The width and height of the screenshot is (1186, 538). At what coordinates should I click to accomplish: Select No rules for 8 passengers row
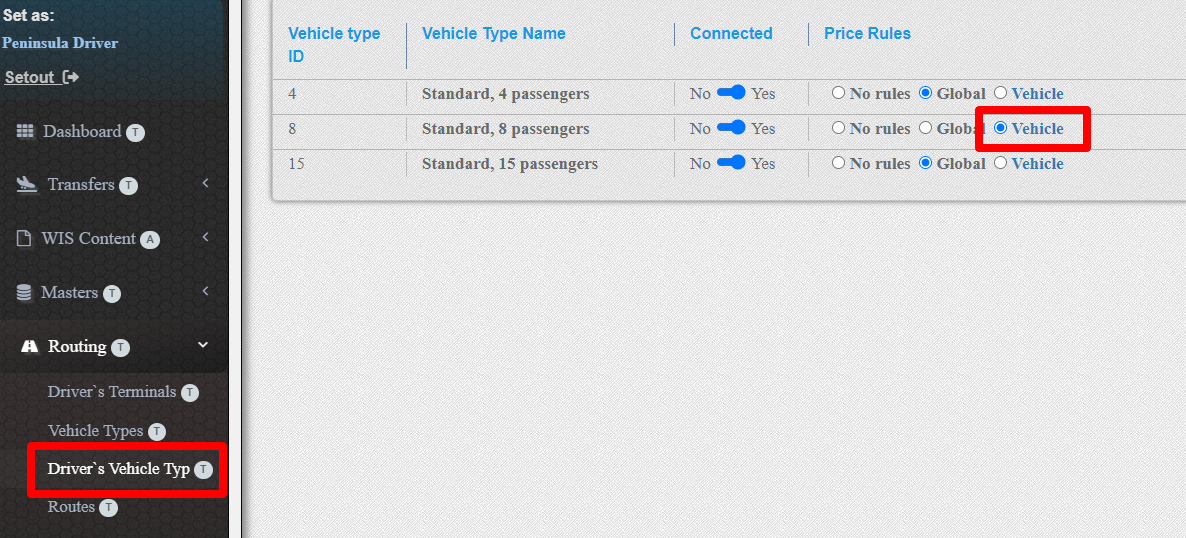coord(839,128)
